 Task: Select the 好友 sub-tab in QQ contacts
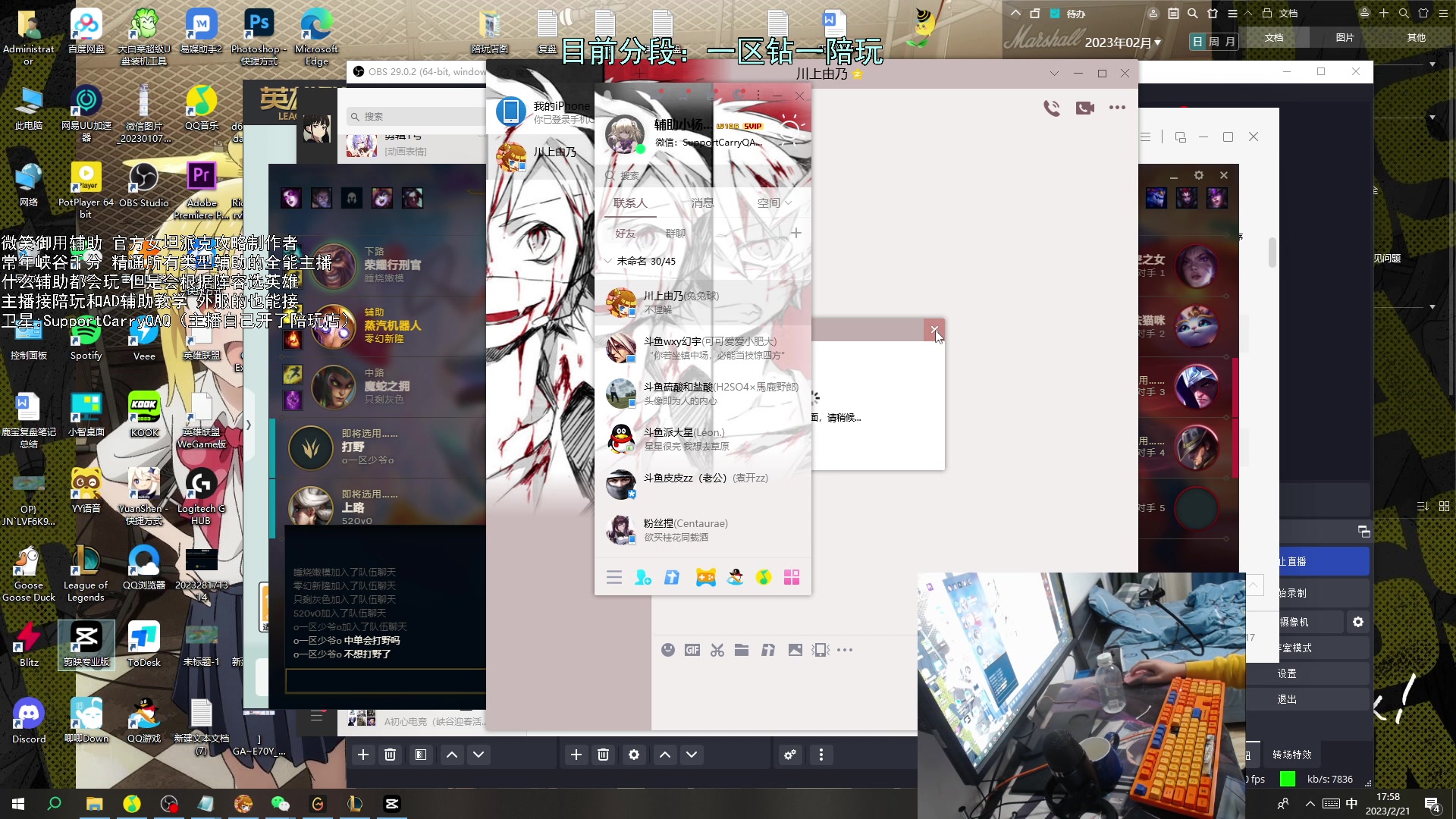tap(626, 234)
